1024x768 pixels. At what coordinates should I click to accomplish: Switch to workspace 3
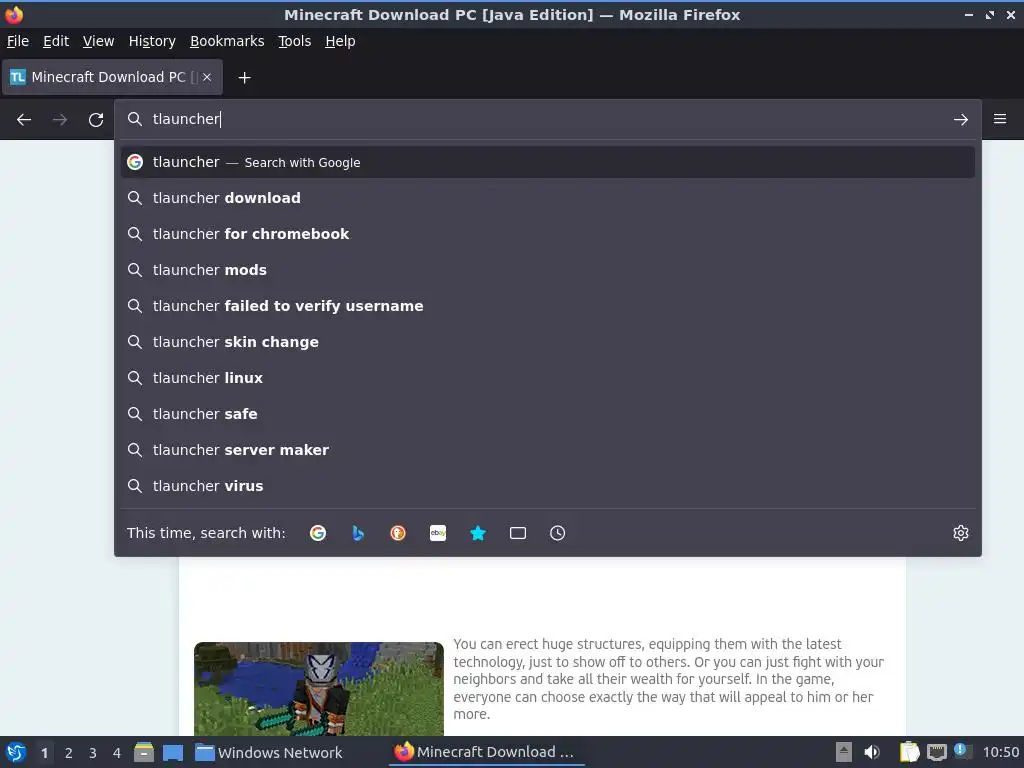point(93,753)
